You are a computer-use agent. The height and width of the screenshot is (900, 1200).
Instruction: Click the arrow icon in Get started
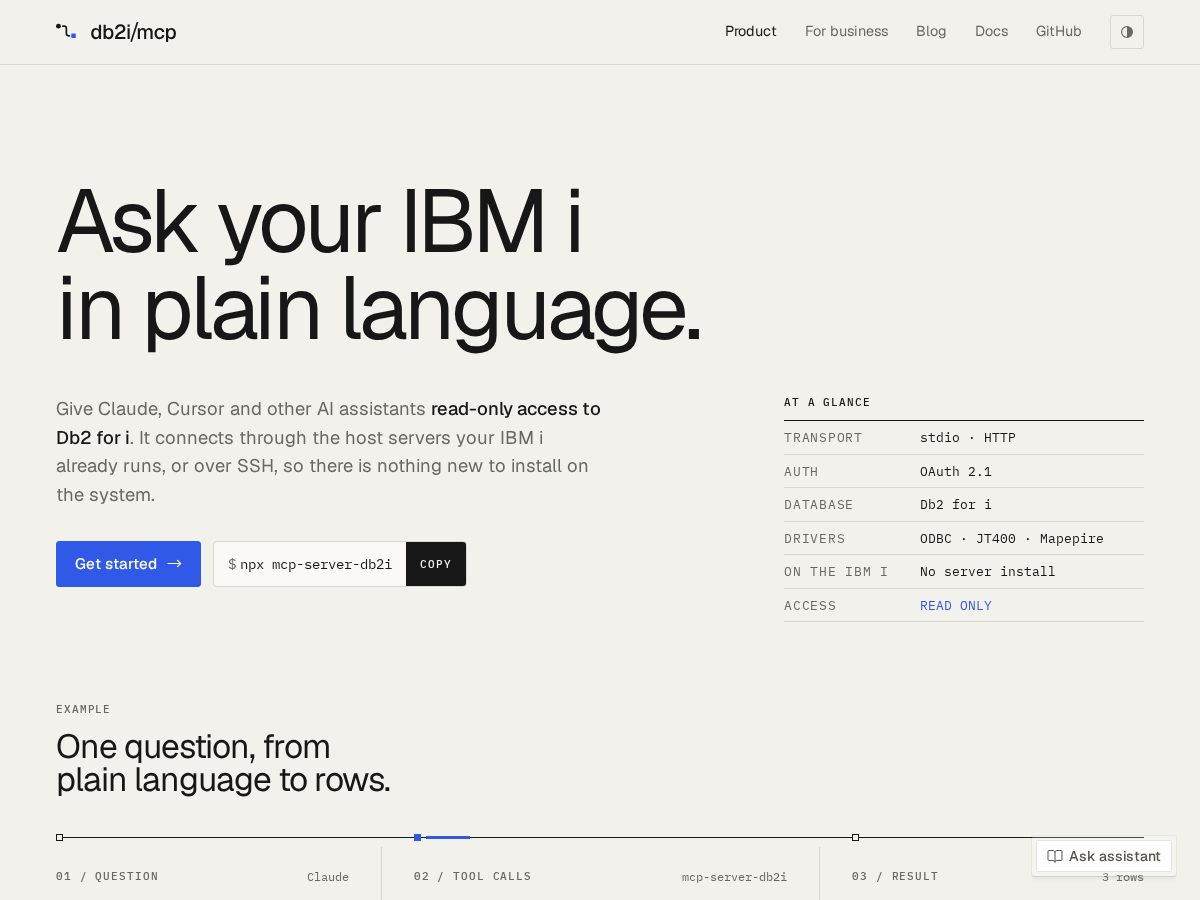click(175, 564)
